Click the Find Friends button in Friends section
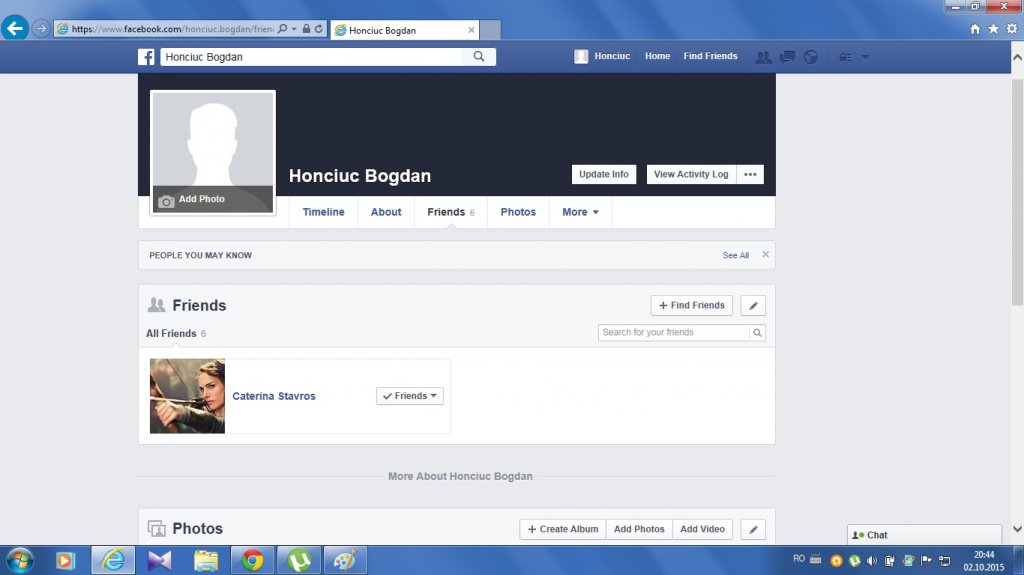Image resolution: width=1024 pixels, height=575 pixels. (692, 305)
